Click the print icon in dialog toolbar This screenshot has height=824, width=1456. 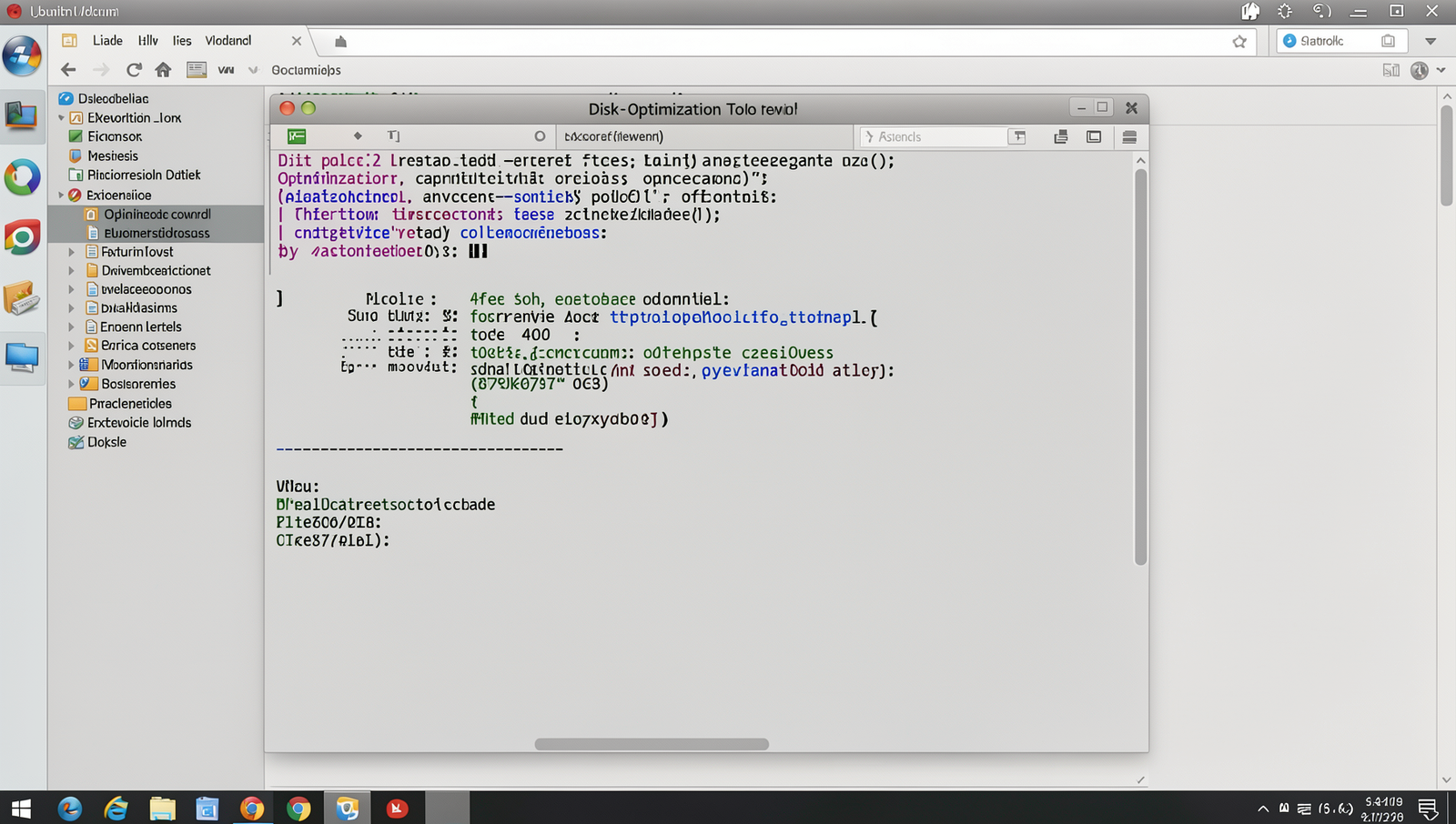(1061, 136)
